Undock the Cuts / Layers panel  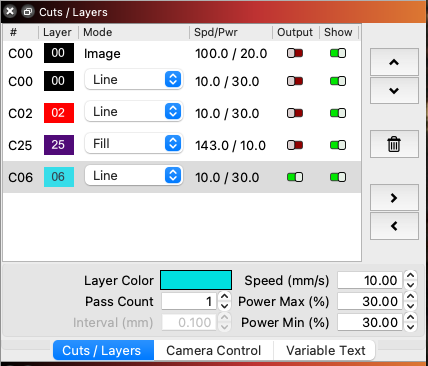28,12
